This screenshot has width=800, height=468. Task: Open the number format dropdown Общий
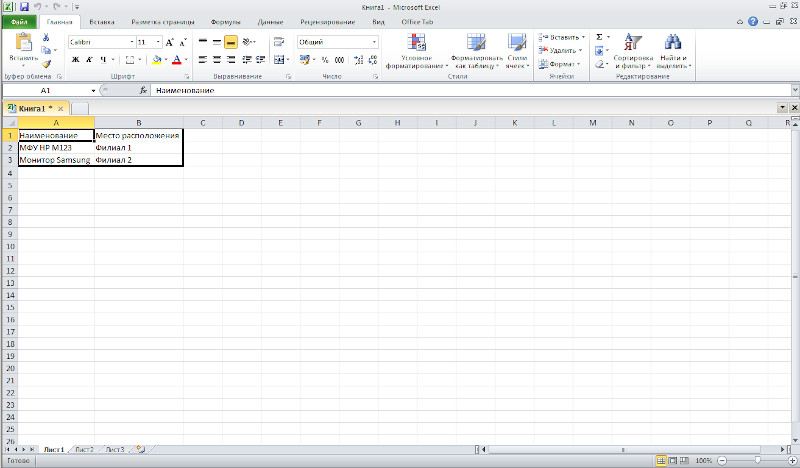(x=374, y=42)
